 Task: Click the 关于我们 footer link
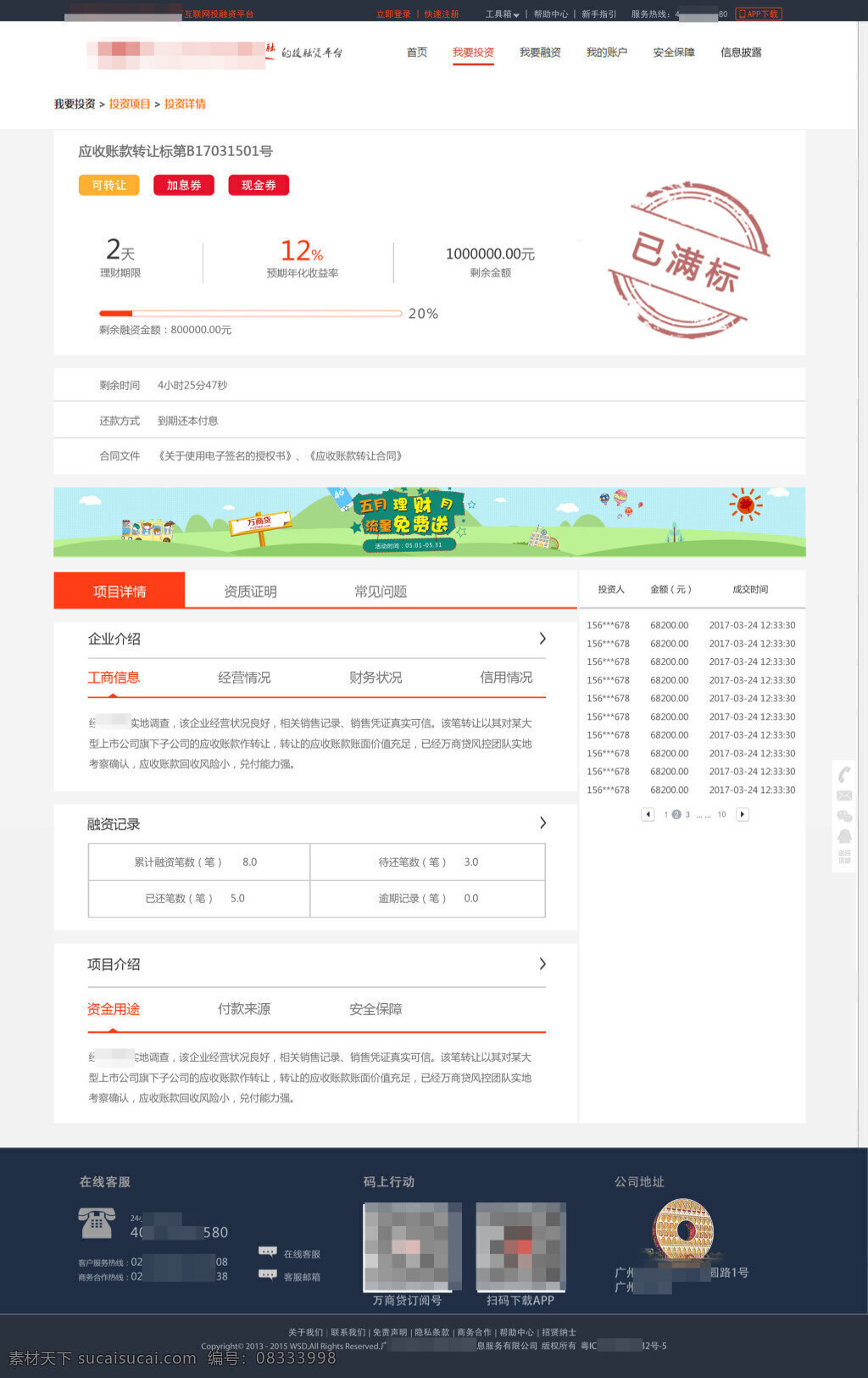(305, 1332)
